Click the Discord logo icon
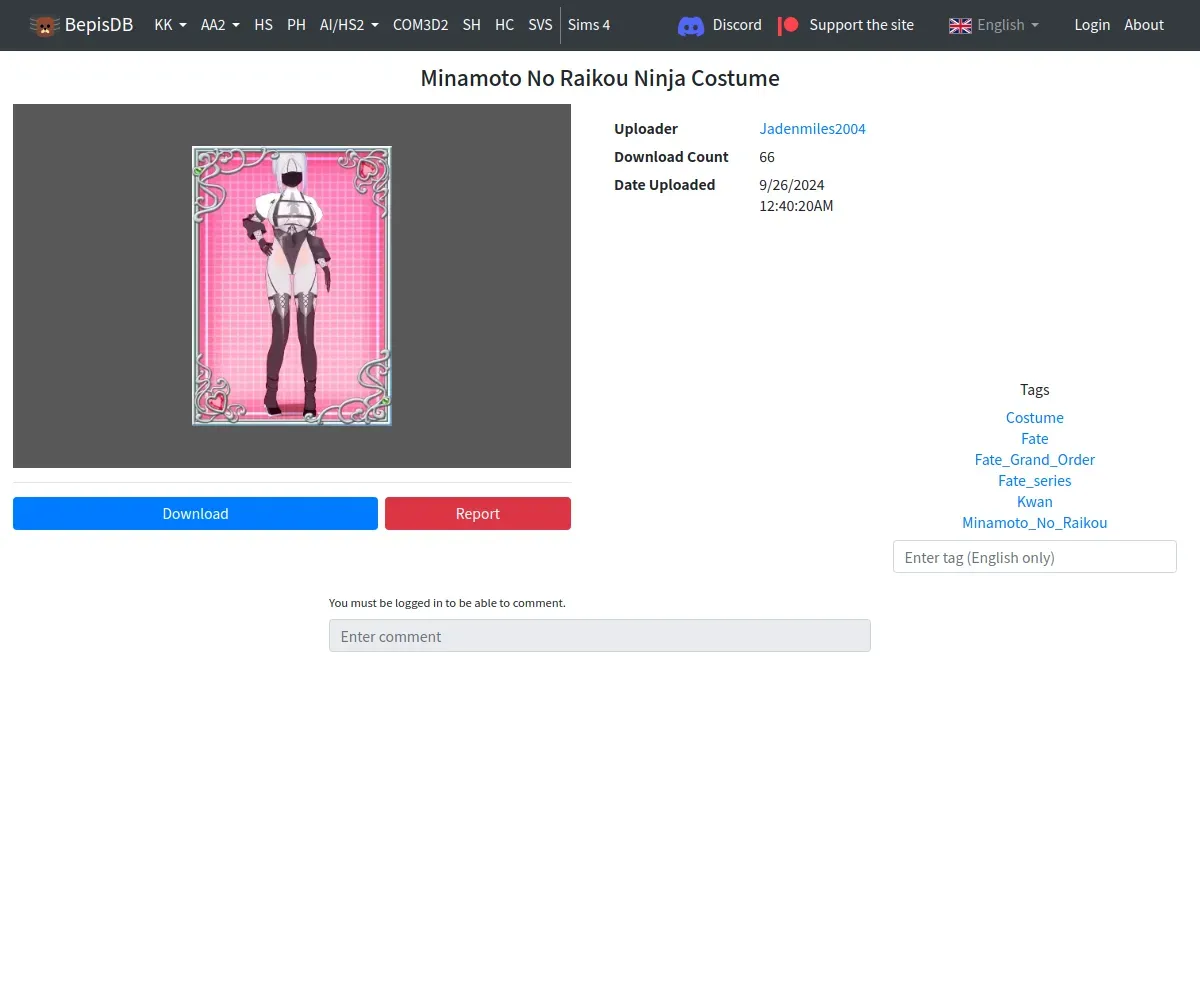This screenshot has width=1200, height=1000. 691,25
